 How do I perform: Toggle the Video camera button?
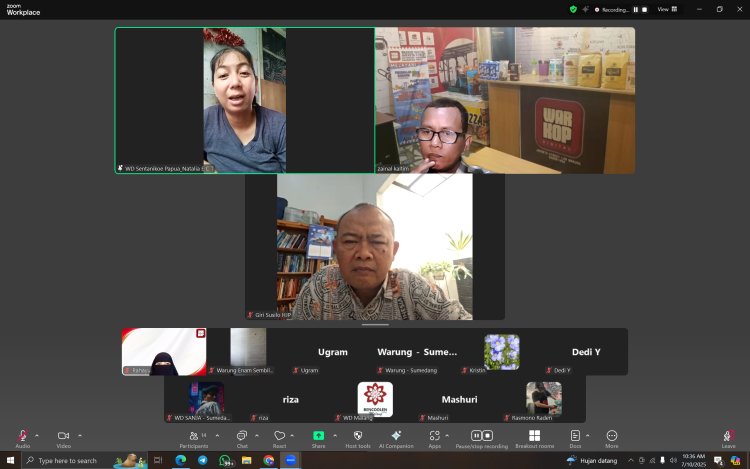pyautogui.click(x=63, y=436)
